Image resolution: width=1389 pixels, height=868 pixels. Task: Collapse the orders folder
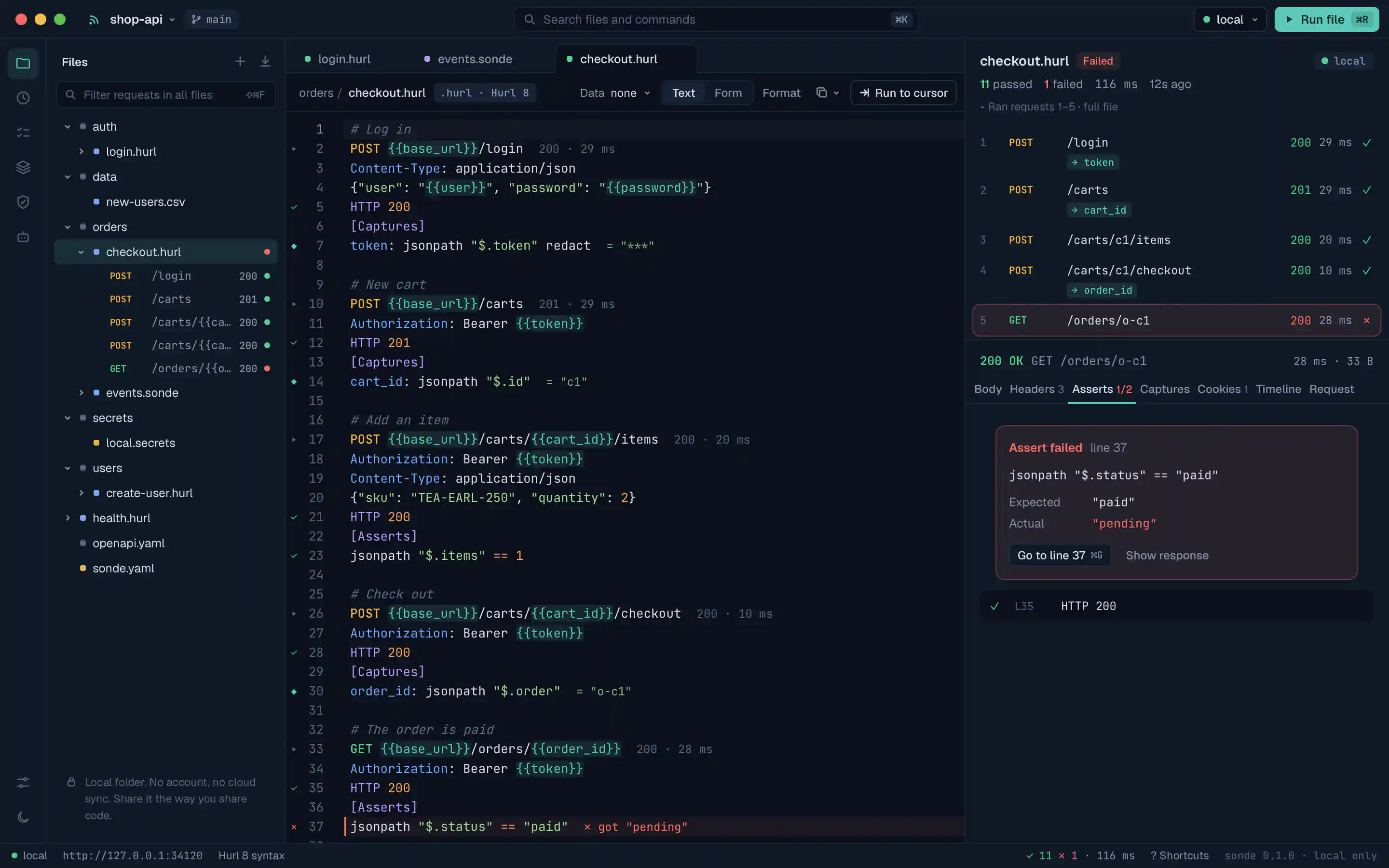tap(68, 227)
